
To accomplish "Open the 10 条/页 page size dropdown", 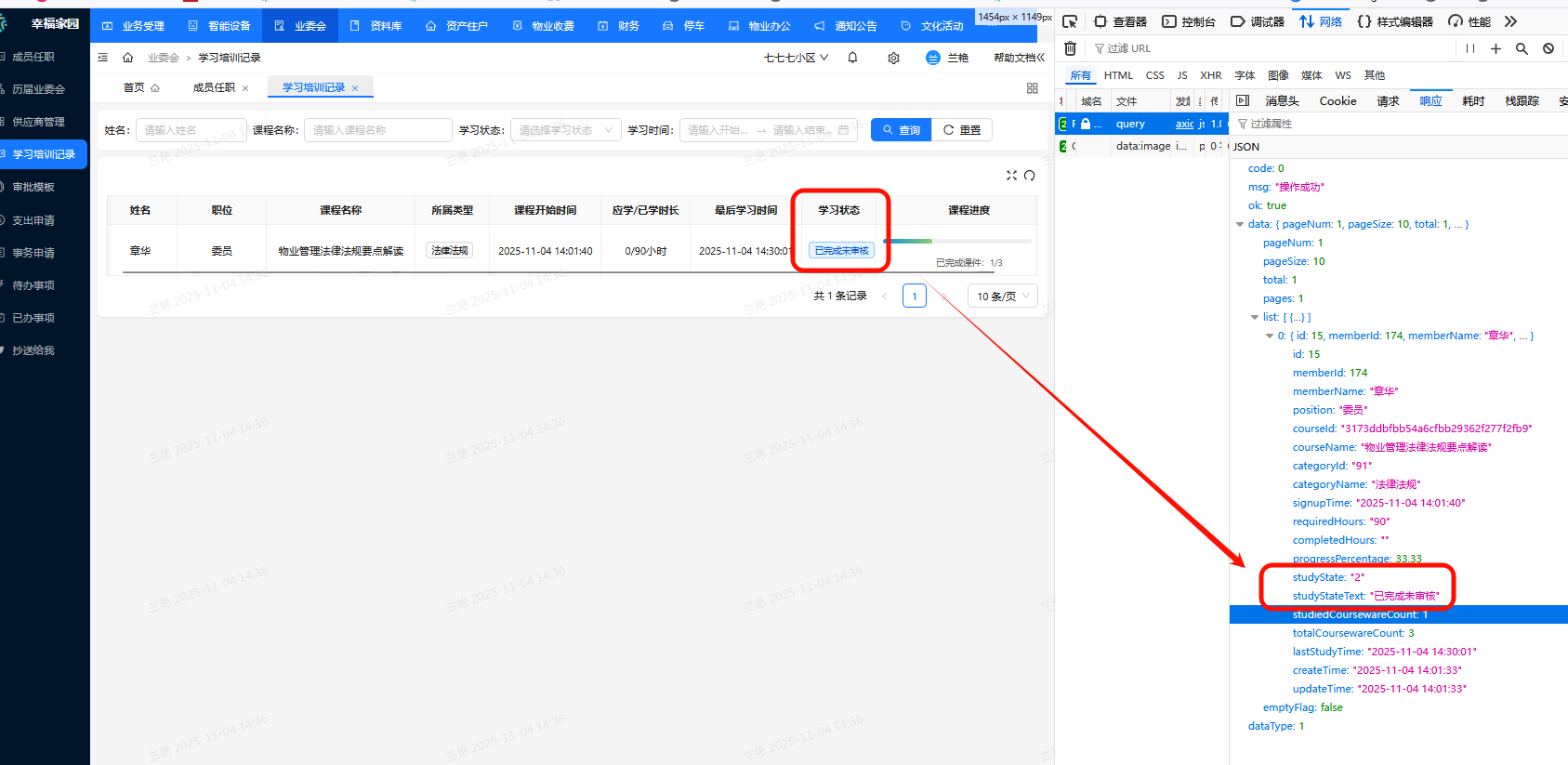I will click(x=1003, y=297).
